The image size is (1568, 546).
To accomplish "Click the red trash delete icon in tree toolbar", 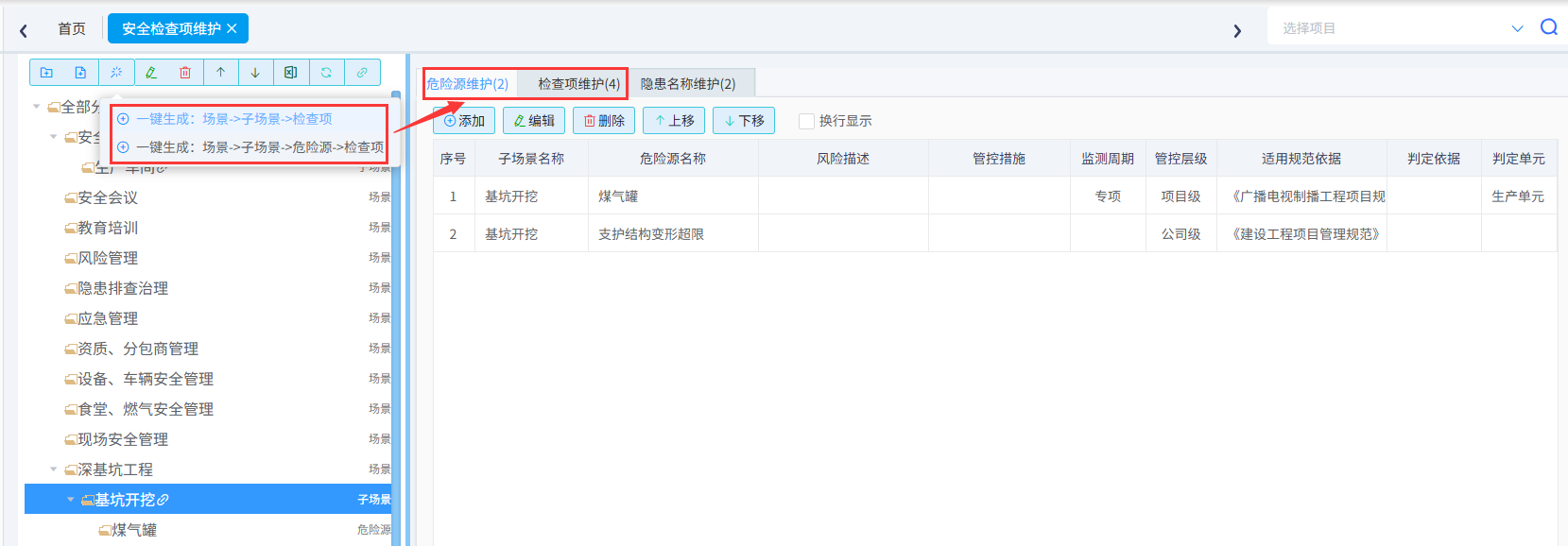I will pos(185,73).
